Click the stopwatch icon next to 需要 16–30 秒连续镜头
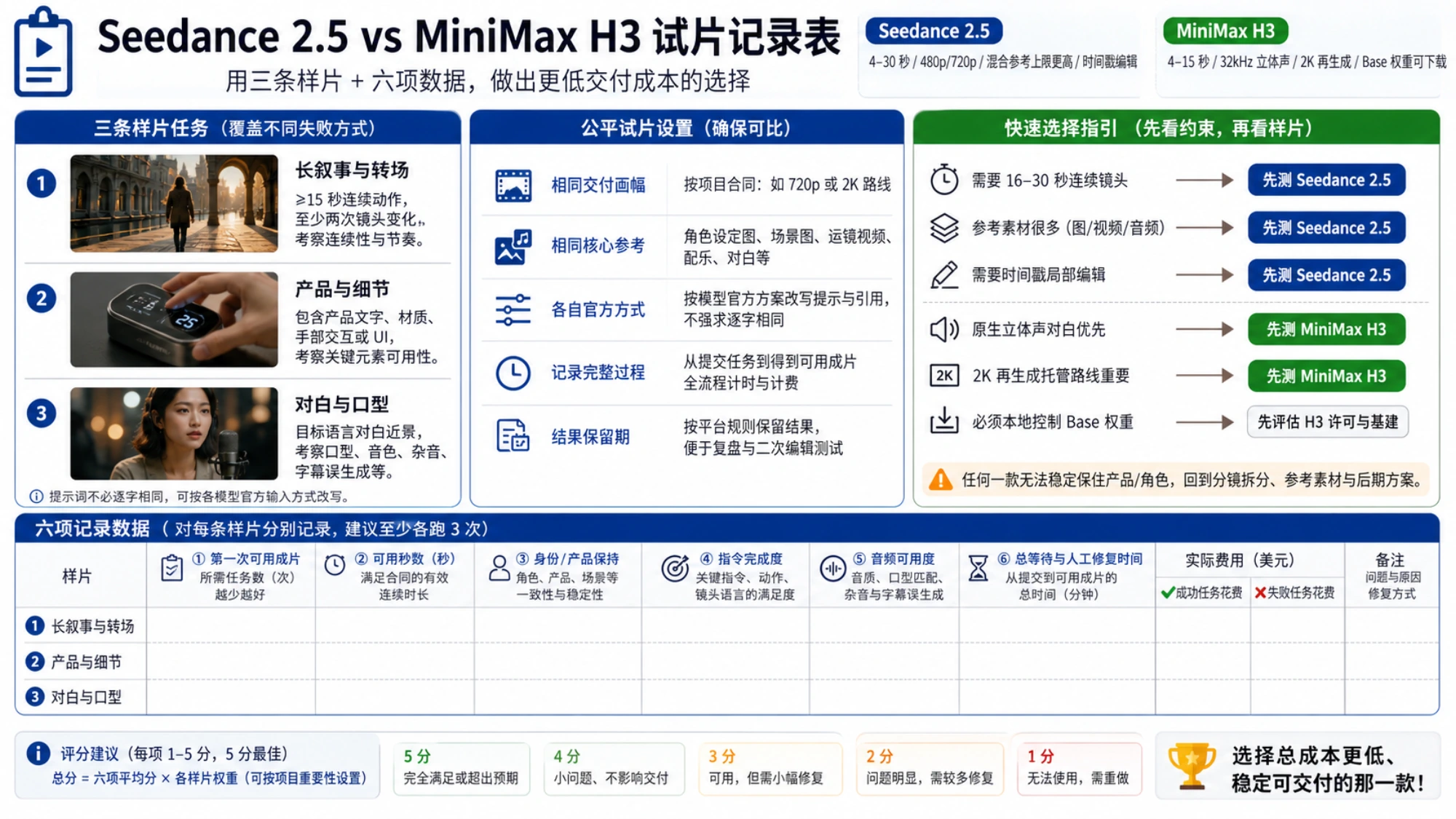Image resolution: width=1456 pixels, height=819 pixels. pos(944,179)
